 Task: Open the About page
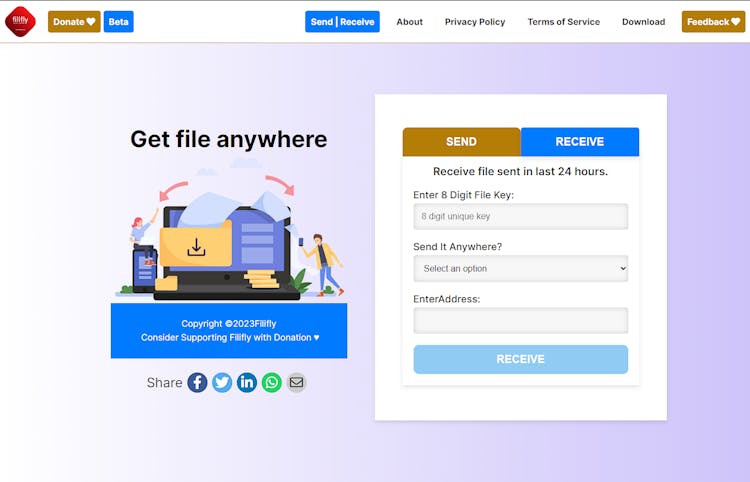[x=409, y=22]
